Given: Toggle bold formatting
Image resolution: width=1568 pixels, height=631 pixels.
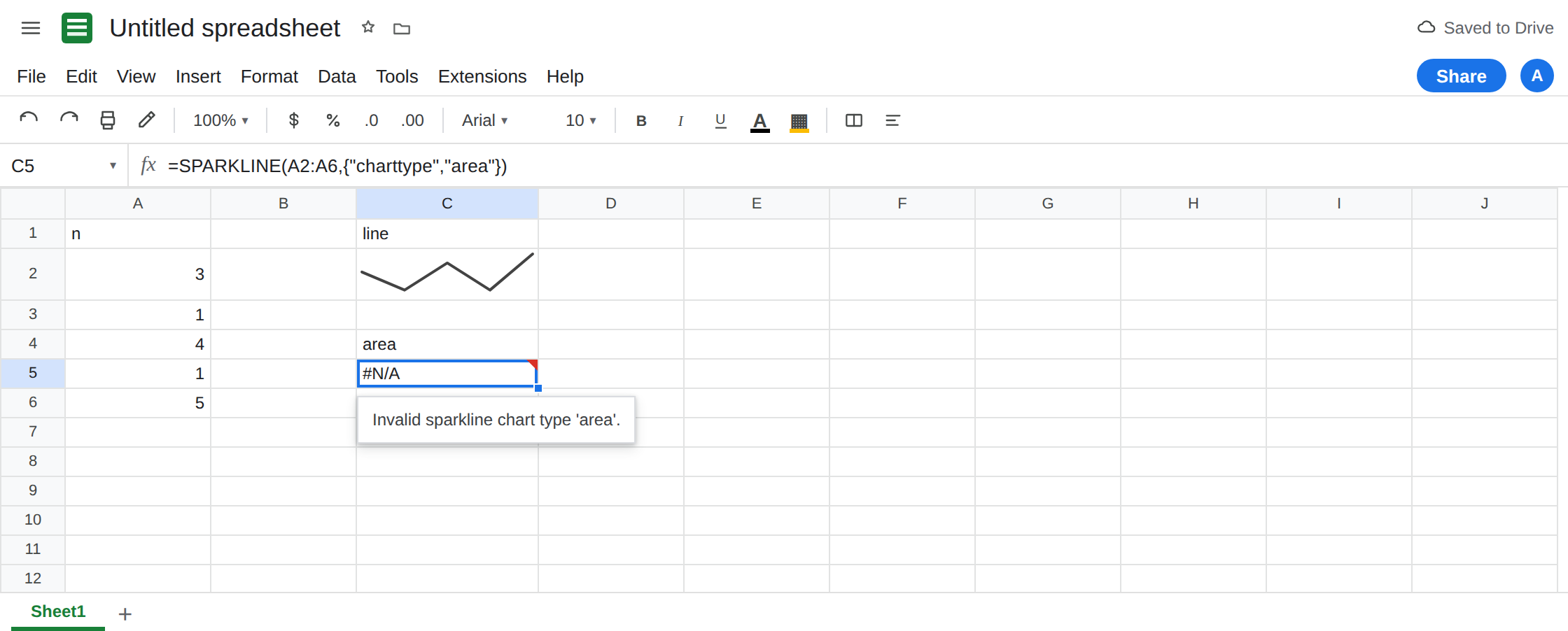Looking at the screenshot, I should click(x=641, y=120).
